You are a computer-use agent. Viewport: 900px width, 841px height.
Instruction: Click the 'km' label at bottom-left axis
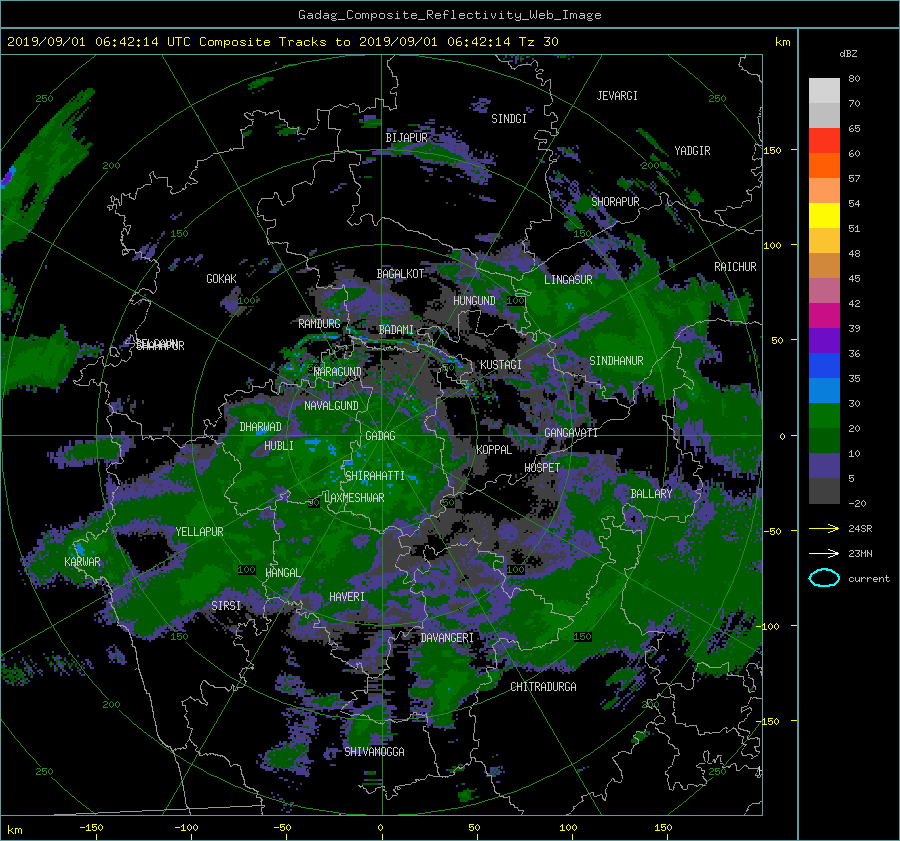click(14, 830)
